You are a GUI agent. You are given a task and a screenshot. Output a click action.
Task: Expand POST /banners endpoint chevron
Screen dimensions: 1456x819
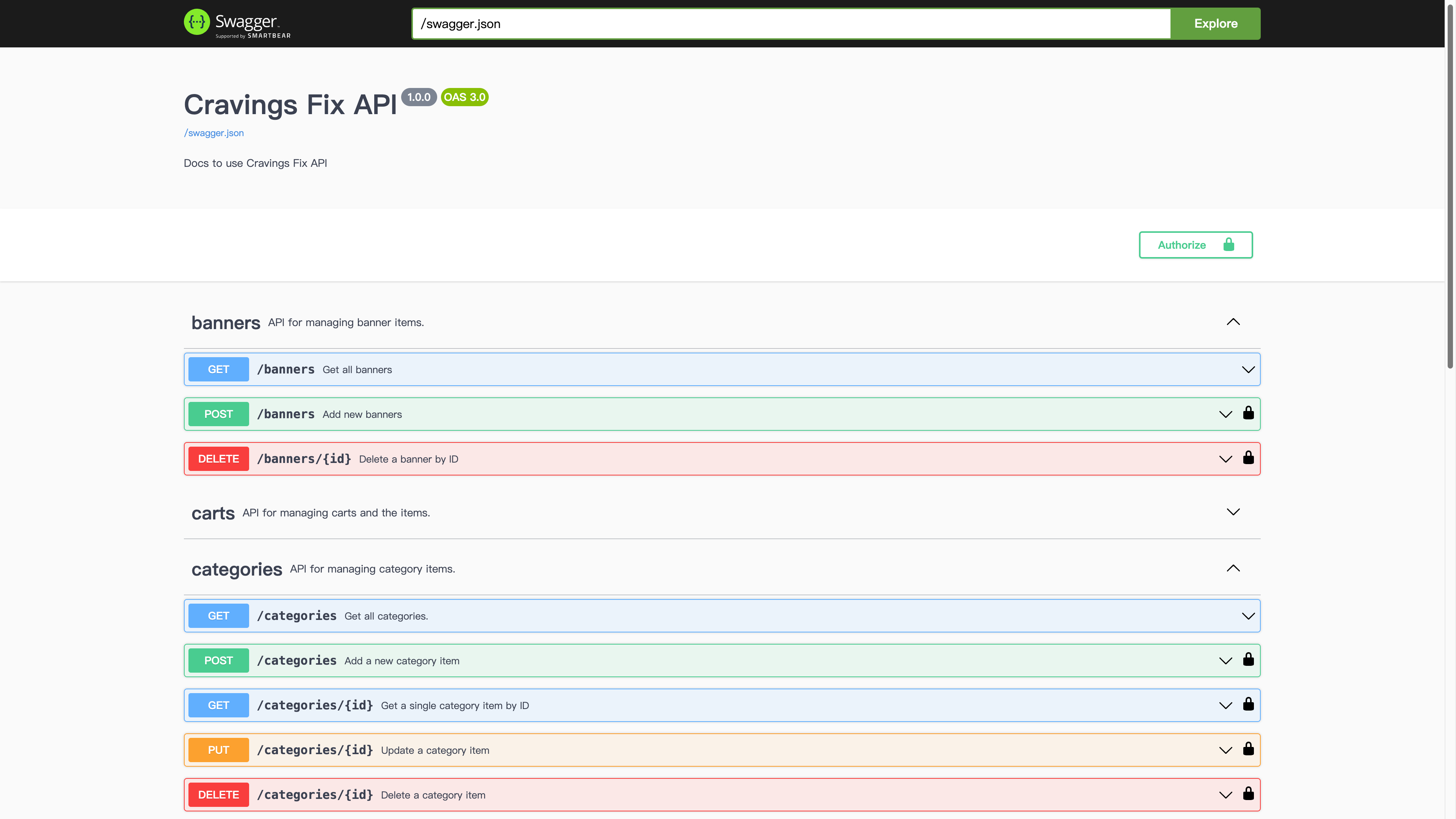[x=1225, y=414]
